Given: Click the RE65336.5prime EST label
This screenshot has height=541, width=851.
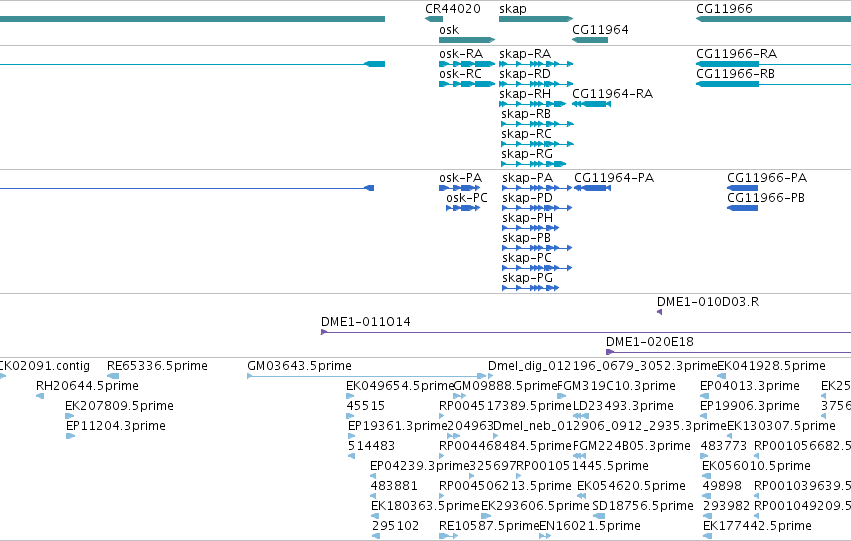Looking at the screenshot, I should (x=157, y=366).
